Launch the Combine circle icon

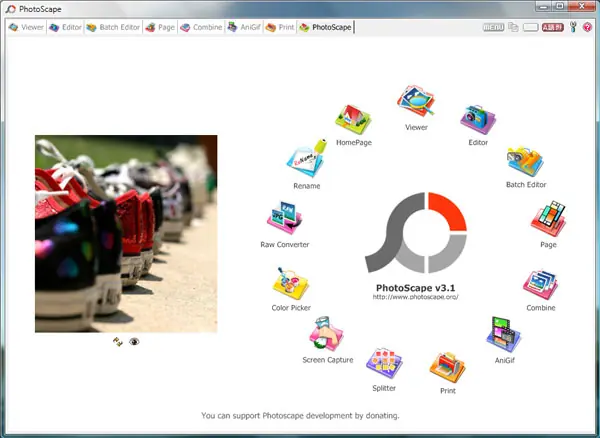click(x=540, y=285)
